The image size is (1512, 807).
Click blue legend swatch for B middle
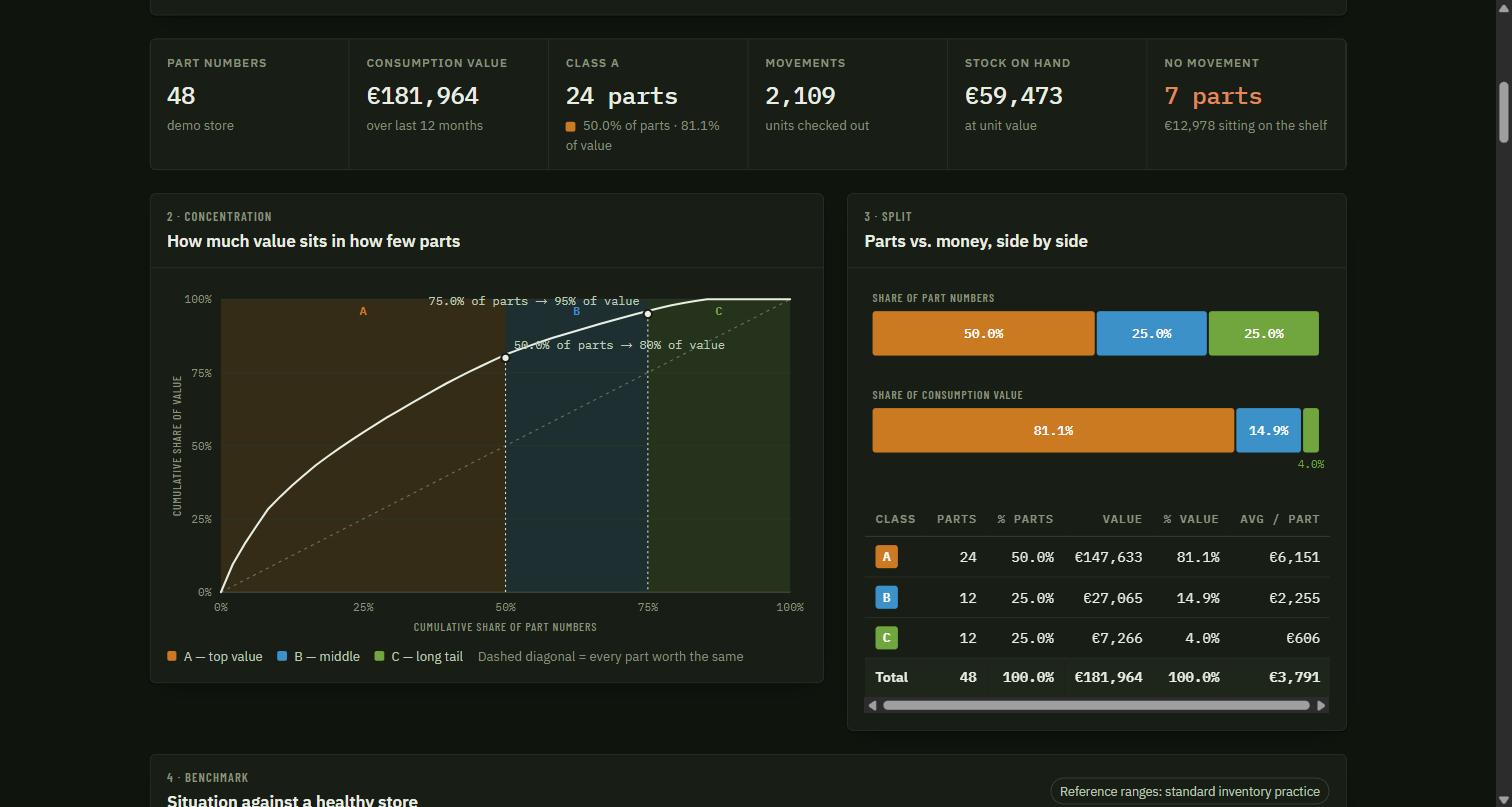pyautogui.click(x=282, y=656)
